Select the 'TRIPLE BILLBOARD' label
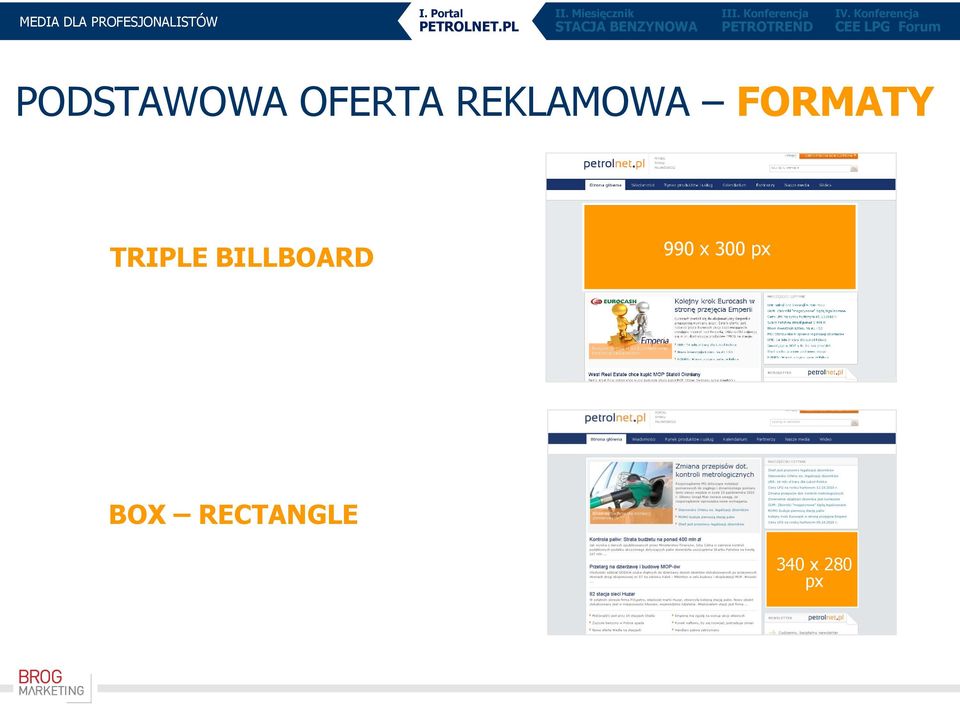 pos(241,257)
